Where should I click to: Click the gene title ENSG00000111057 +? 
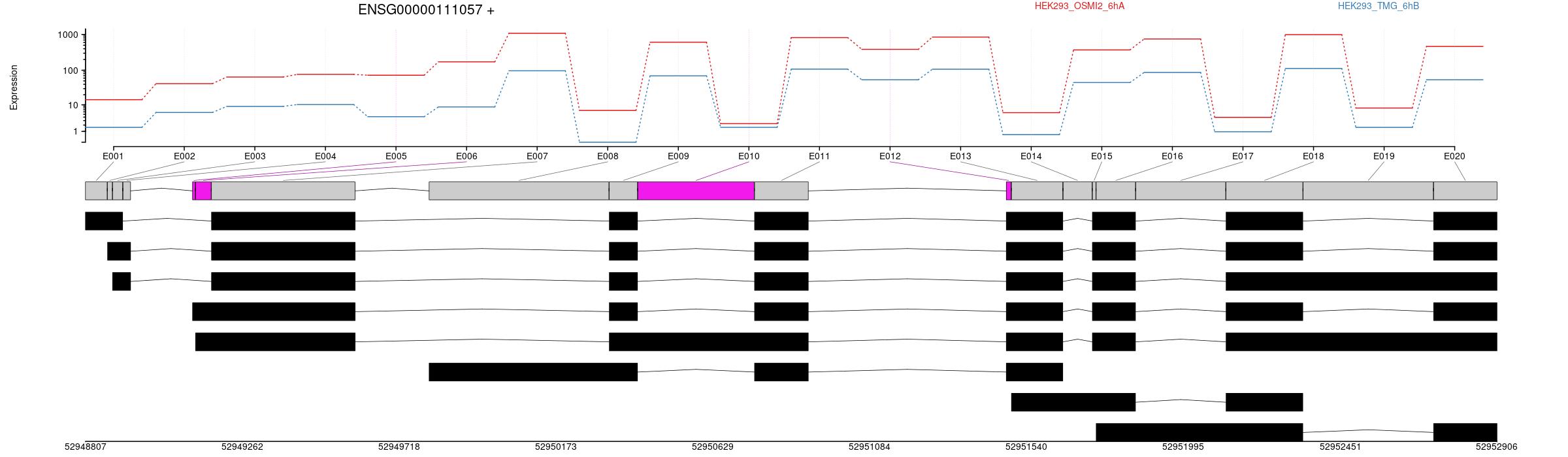coord(426,10)
